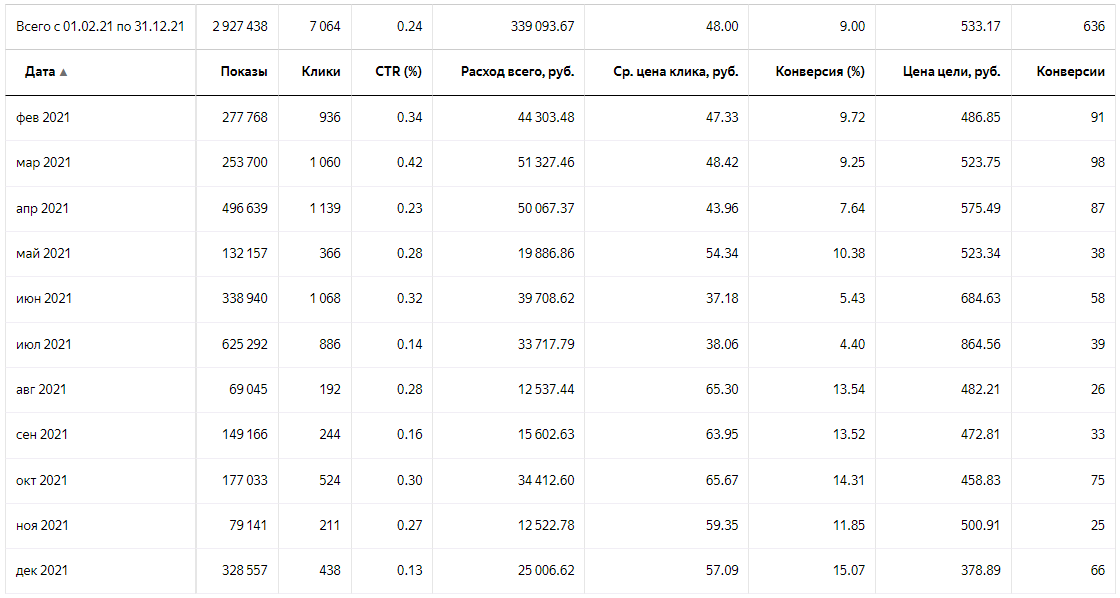
Task: Click the мар 2021 date cell
Action: 43,162
